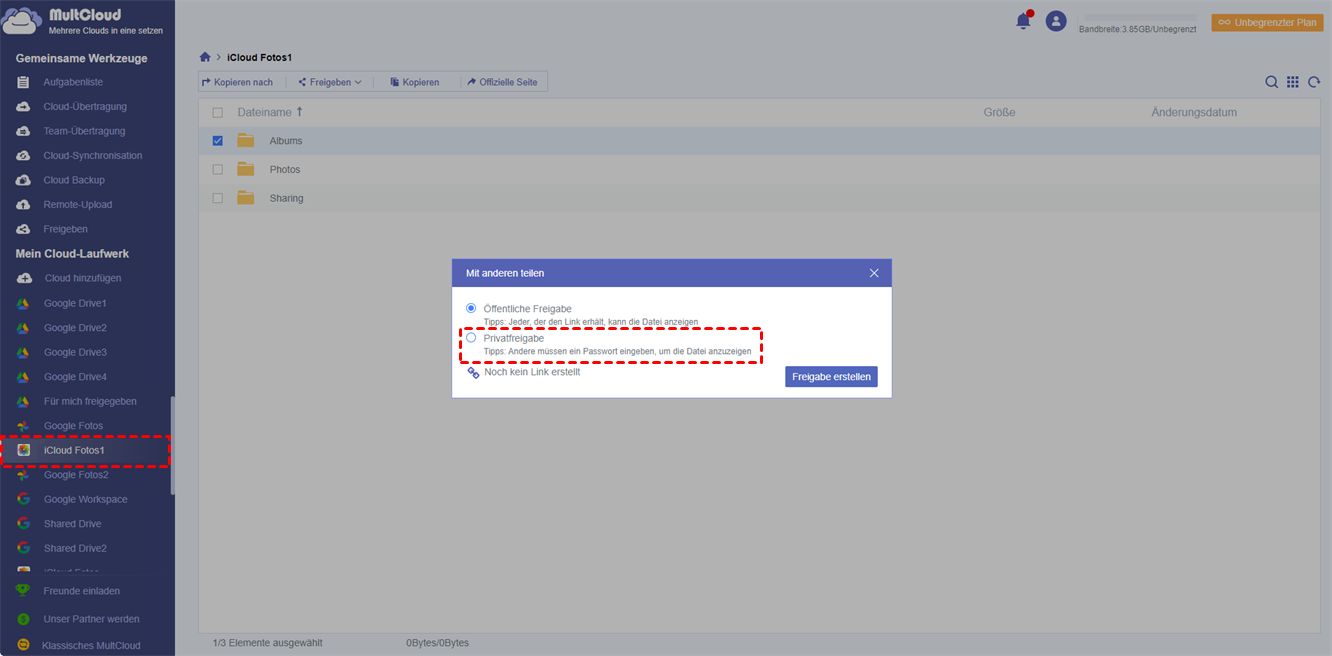
Task: Click the Cloud hinzufügen plus-cloud icon
Action: click(x=24, y=278)
